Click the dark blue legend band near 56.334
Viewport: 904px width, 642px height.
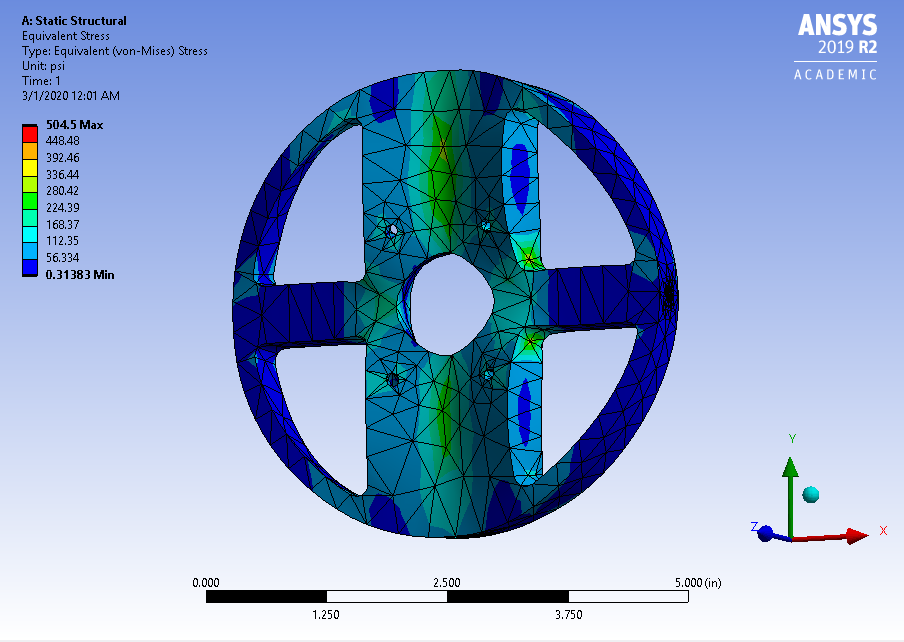coord(30,267)
